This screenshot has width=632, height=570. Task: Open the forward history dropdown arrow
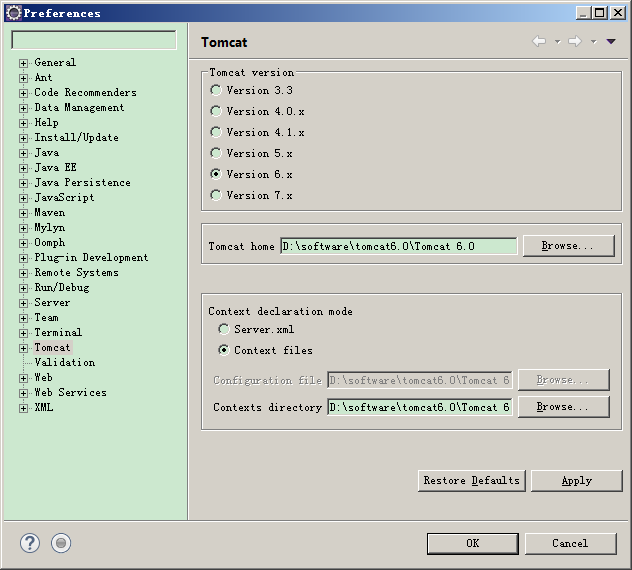593,42
